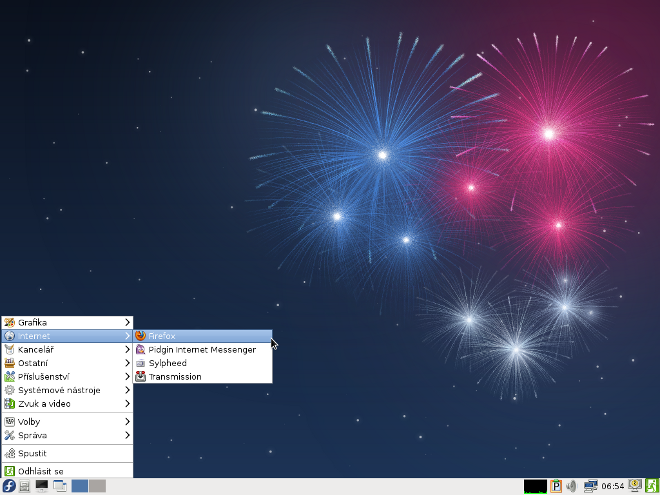Expand the Kancelář submenu arrow
Screen dimensions: 660x495
click(x=127, y=350)
